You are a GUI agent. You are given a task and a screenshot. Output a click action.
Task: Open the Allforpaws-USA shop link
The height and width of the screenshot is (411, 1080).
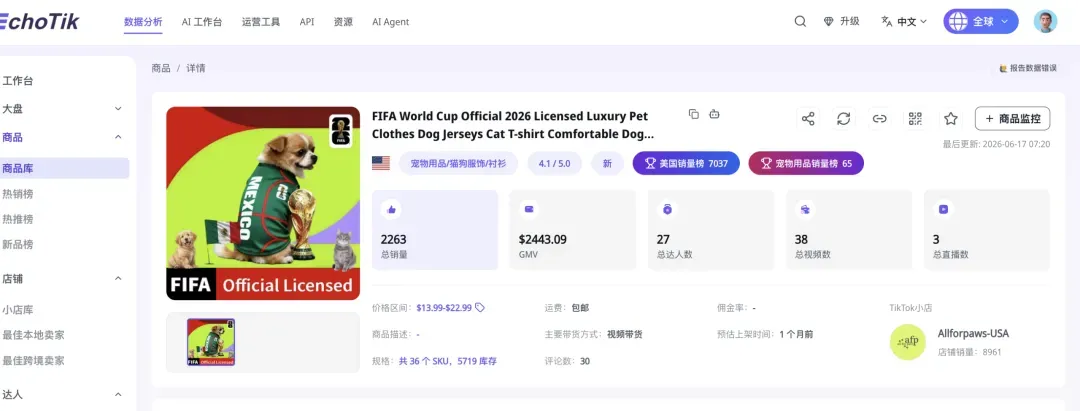click(973, 334)
